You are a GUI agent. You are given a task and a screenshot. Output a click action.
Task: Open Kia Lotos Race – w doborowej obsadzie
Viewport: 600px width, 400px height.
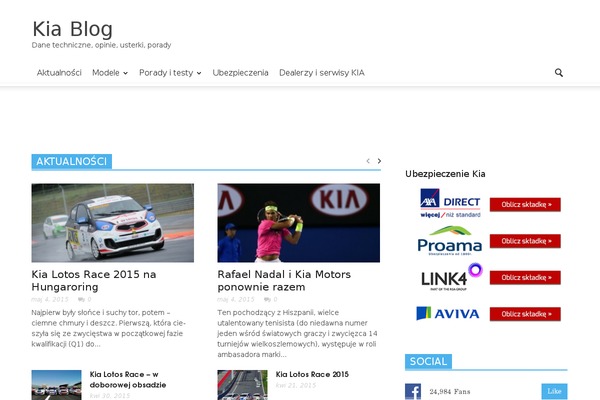coord(128,379)
